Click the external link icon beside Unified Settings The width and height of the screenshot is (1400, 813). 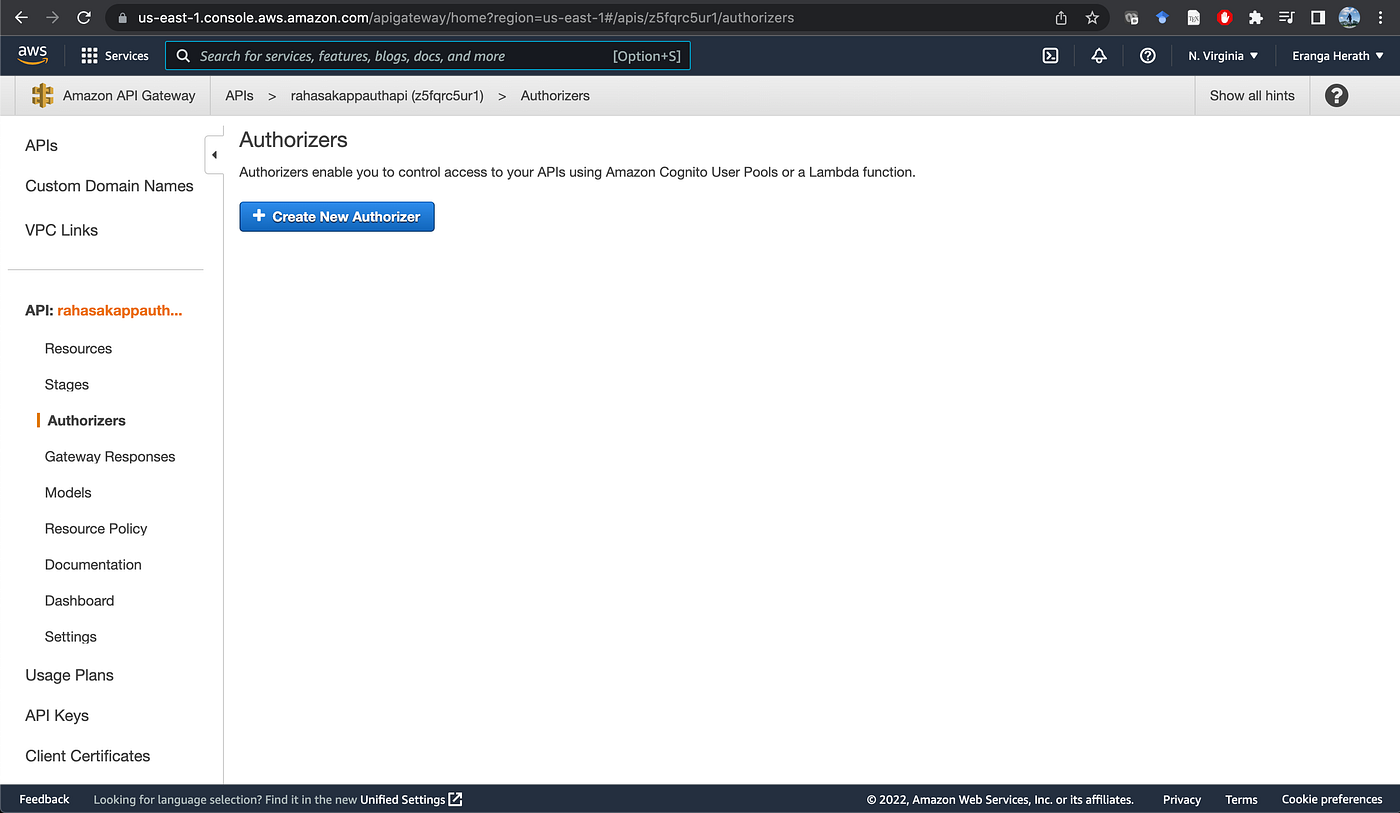pyautogui.click(x=455, y=799)
